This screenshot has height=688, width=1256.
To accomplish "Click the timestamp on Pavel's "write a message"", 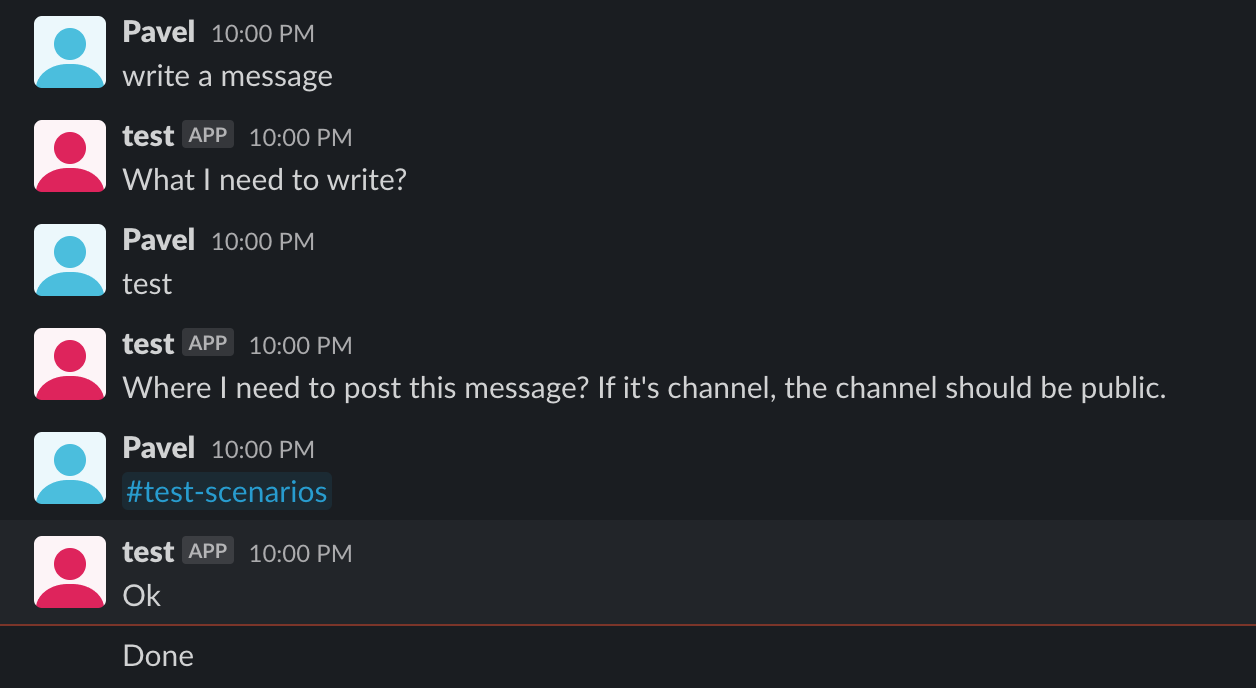I will click(x=263, y=33).
